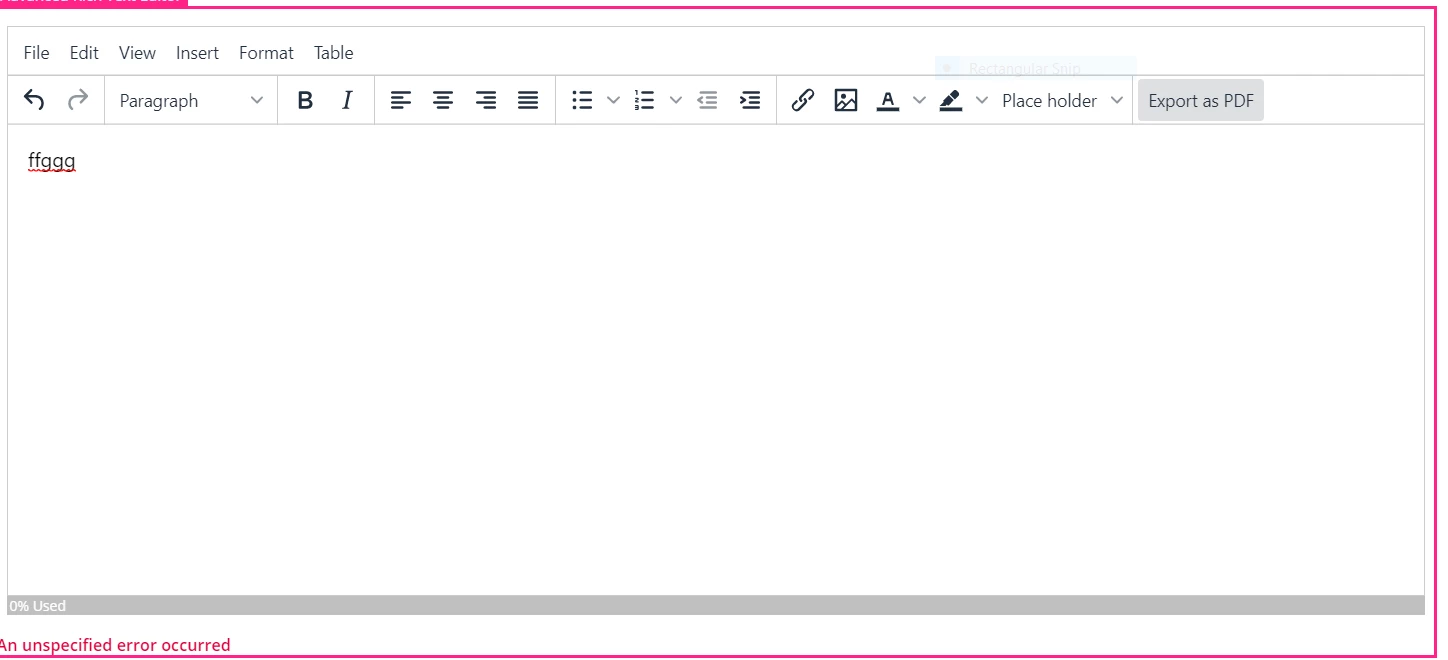Image resolution: width=1448 pixels, height=660 pixels.
Task: Insert an image
Action: 846,100
